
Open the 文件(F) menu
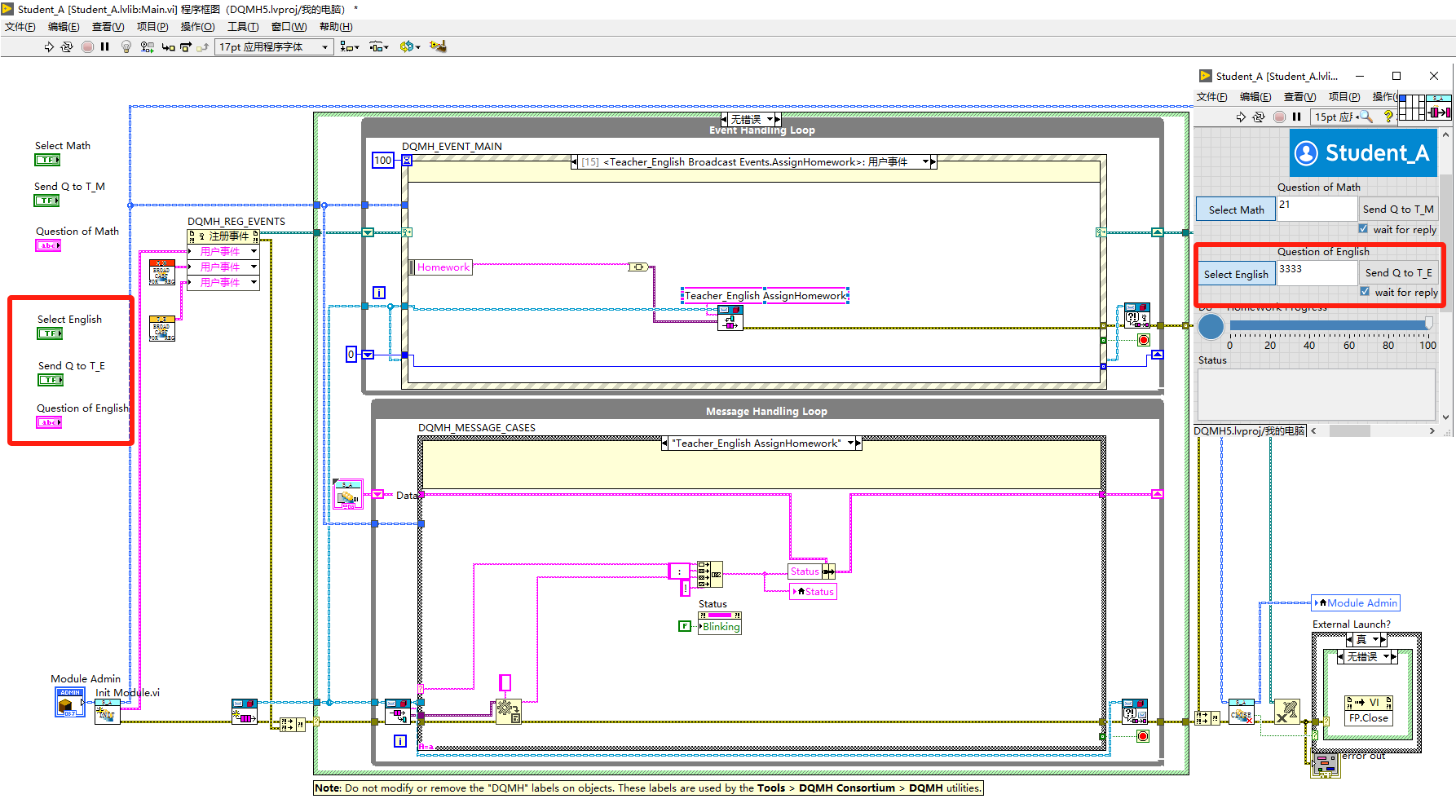[x=20, y=26]
